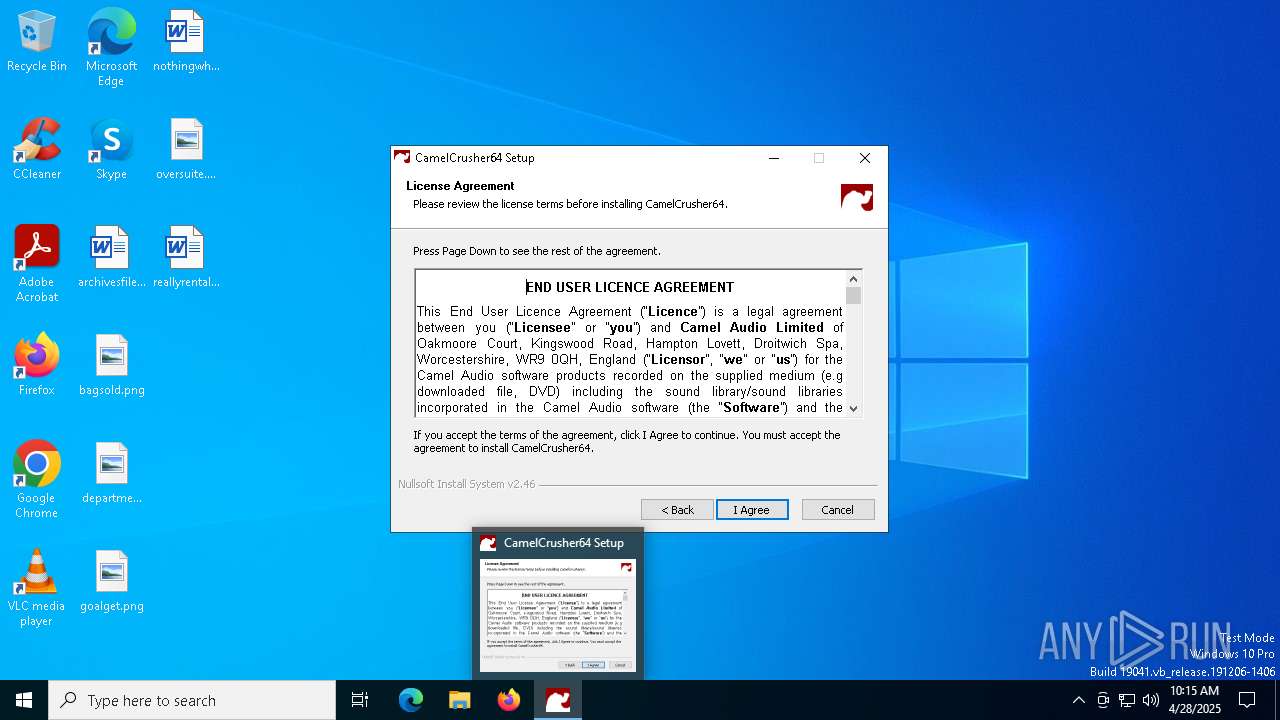
Task: Open Edge from the taskbar
Action: point(411,700)
